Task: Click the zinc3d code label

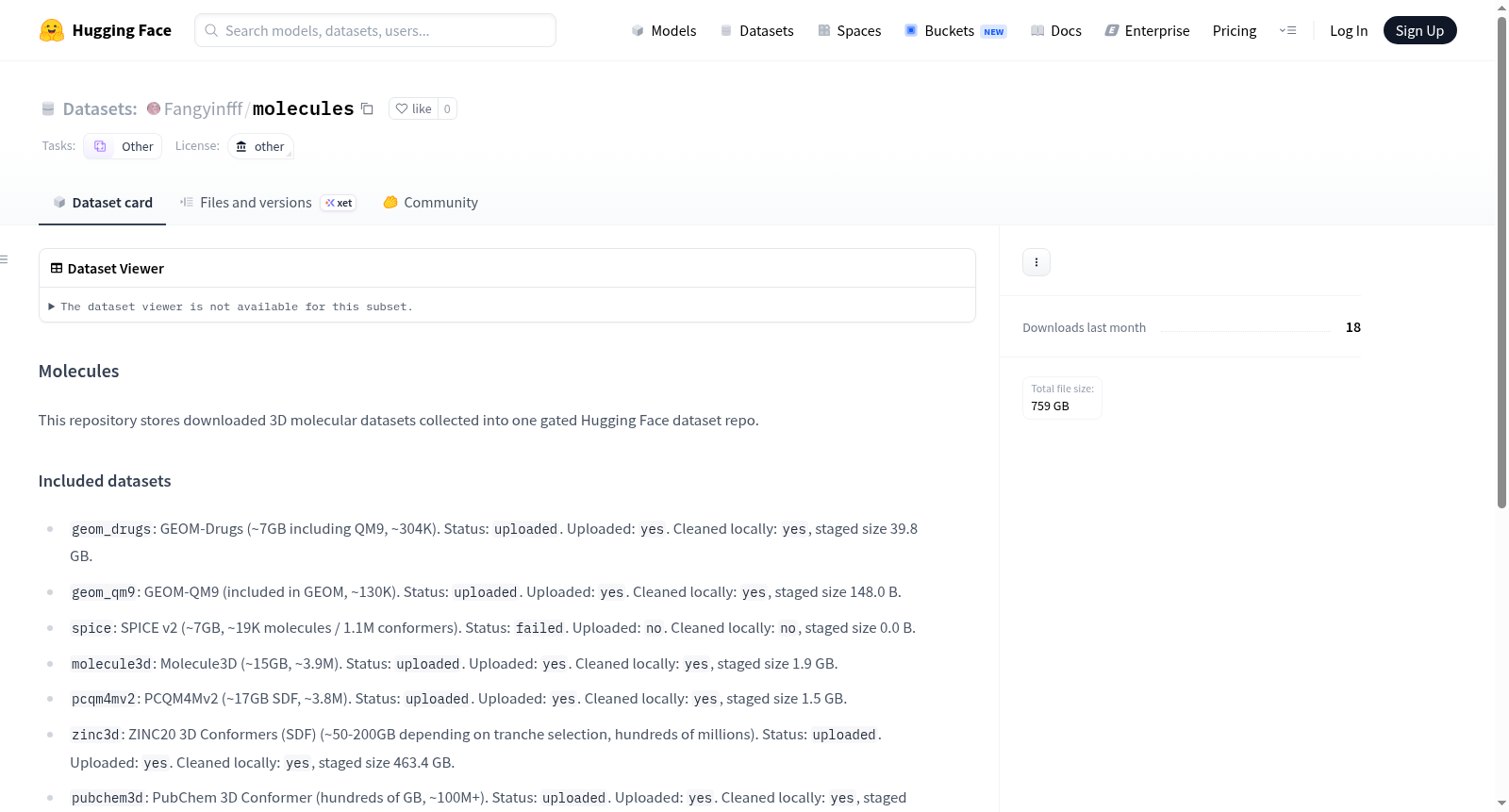Action: [95, 735]
